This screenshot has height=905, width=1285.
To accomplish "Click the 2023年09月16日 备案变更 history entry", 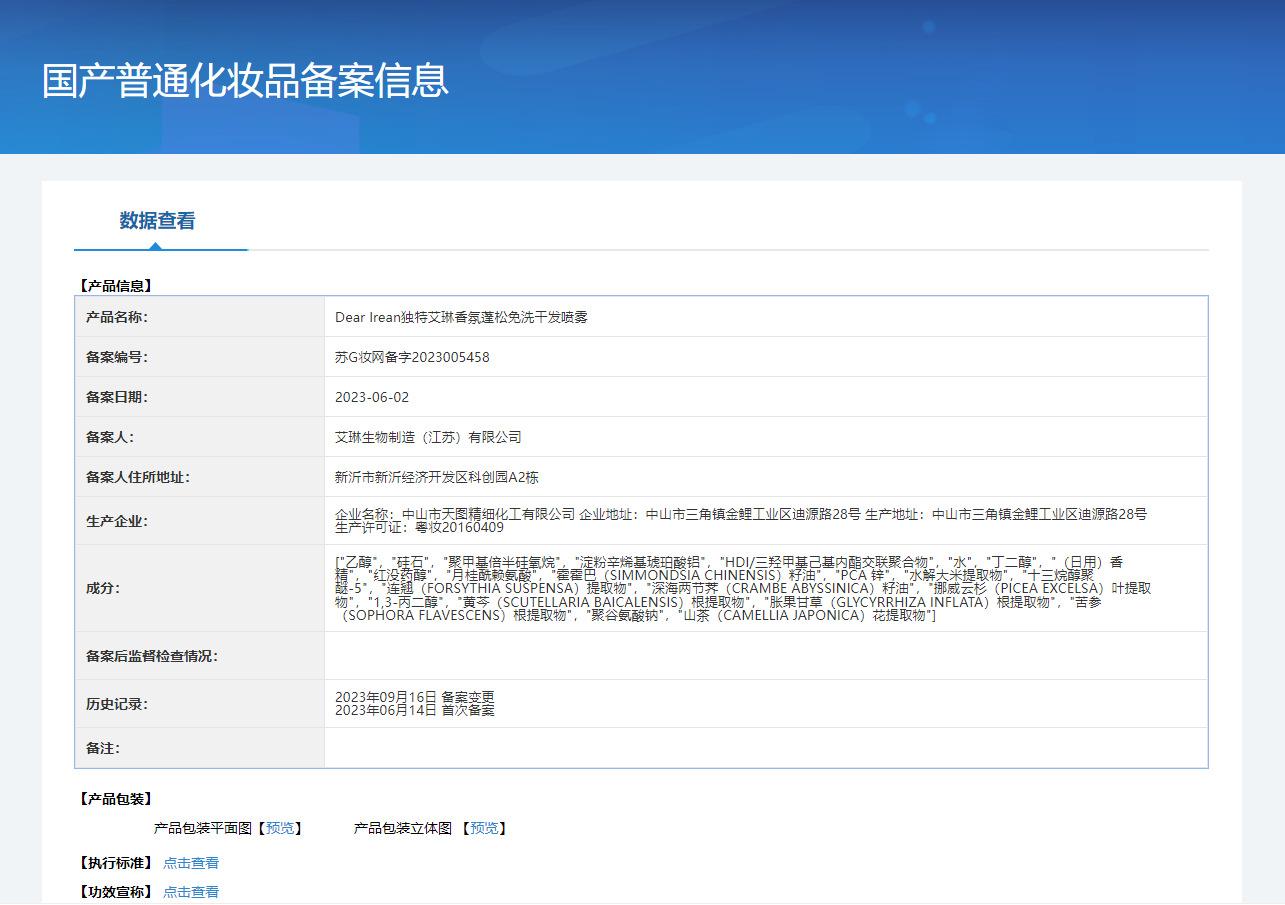I will coord(414,697).
